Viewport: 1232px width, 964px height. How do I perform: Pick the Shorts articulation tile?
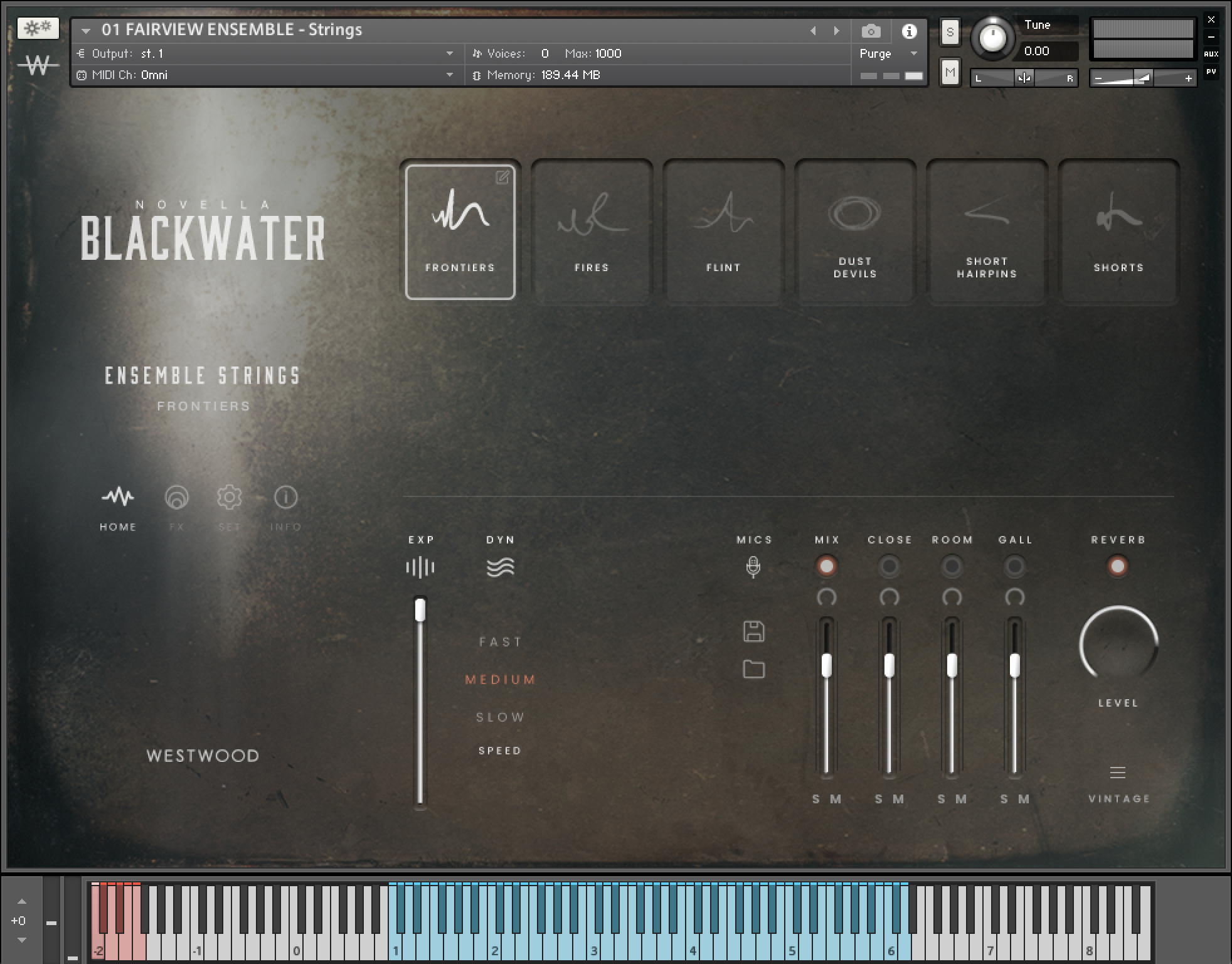[x=1118, y=232]
